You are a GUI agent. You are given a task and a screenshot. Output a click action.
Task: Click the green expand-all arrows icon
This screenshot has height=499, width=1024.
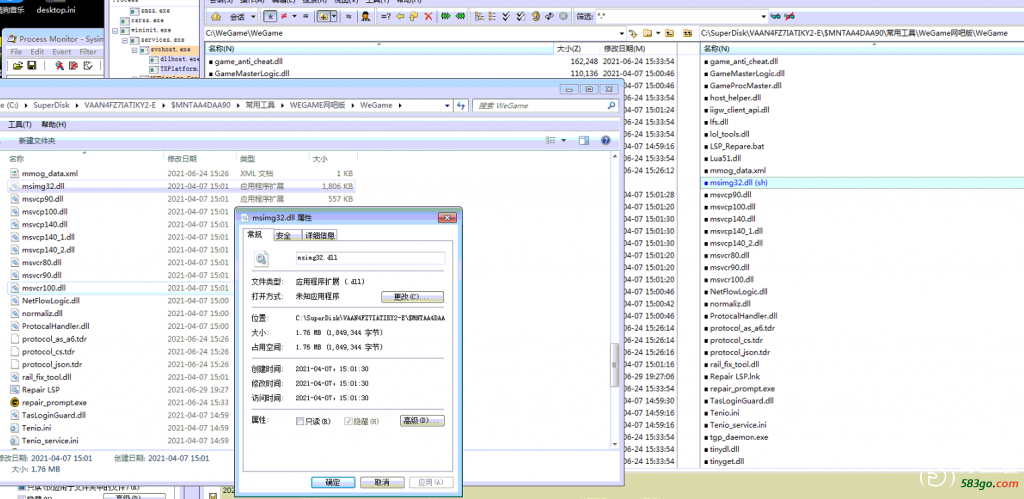tap(446, 16)
